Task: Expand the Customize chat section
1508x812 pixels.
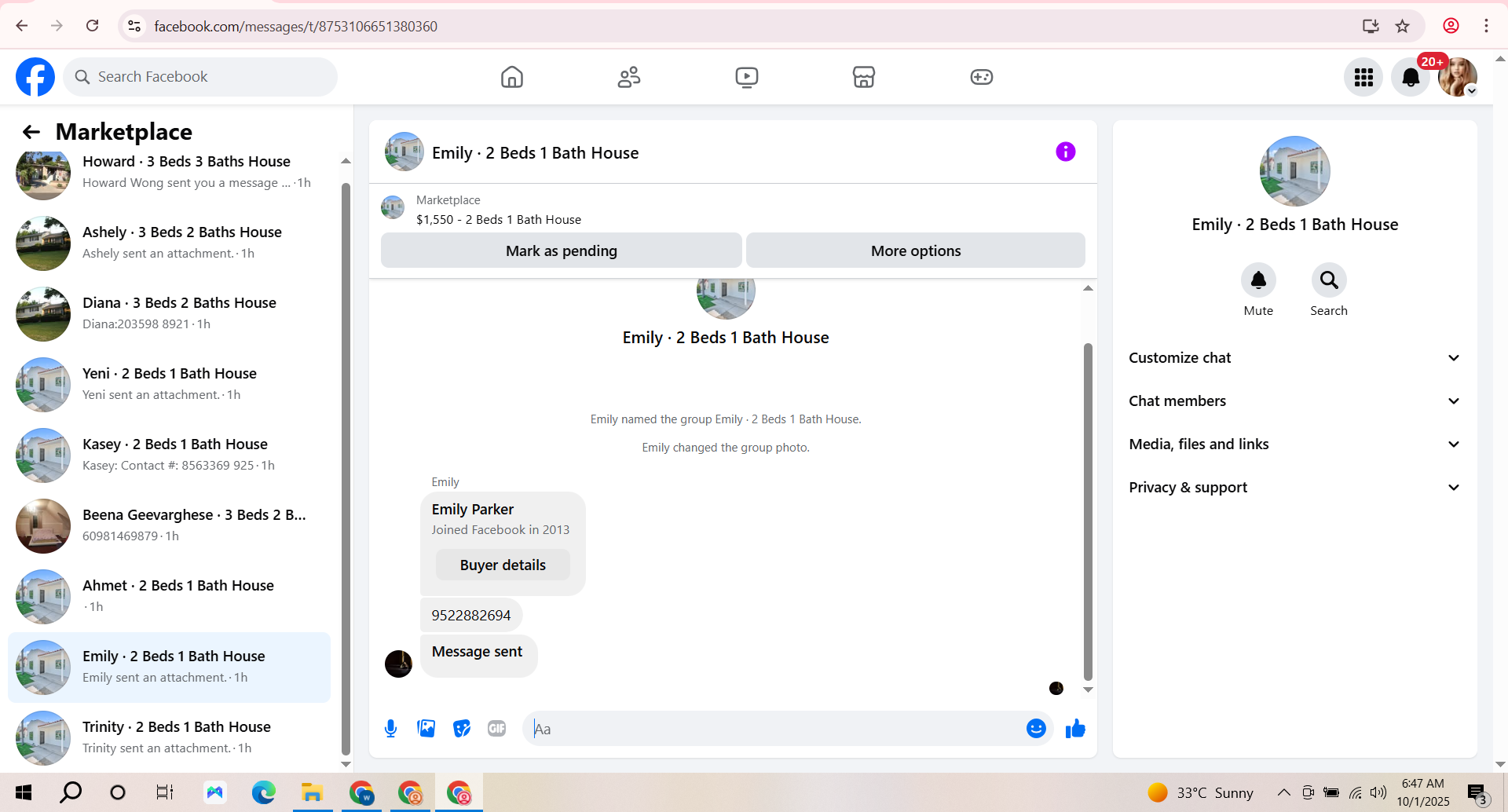Action: point(1294,358)
